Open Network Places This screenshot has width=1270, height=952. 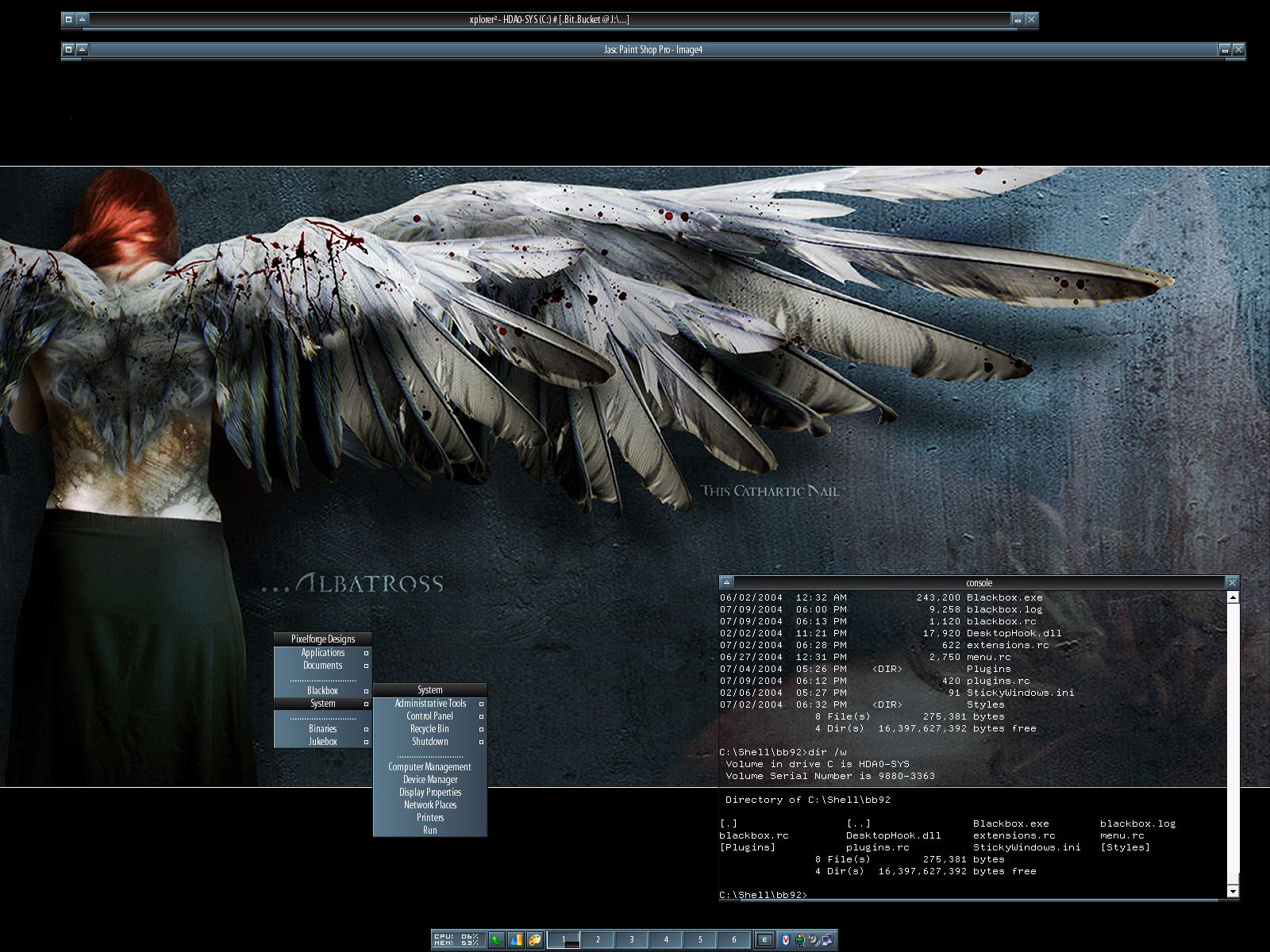click(429, 805)
